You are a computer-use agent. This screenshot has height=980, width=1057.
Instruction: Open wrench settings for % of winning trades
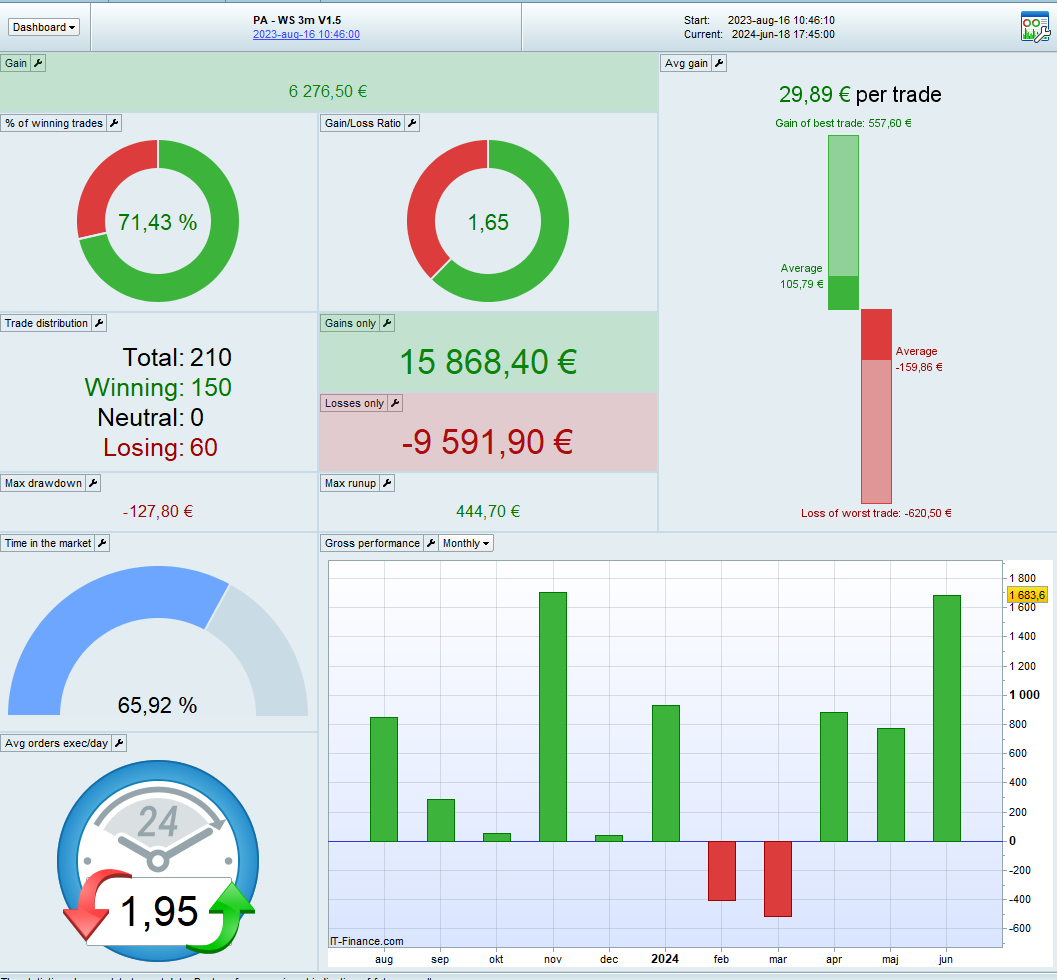114,123
